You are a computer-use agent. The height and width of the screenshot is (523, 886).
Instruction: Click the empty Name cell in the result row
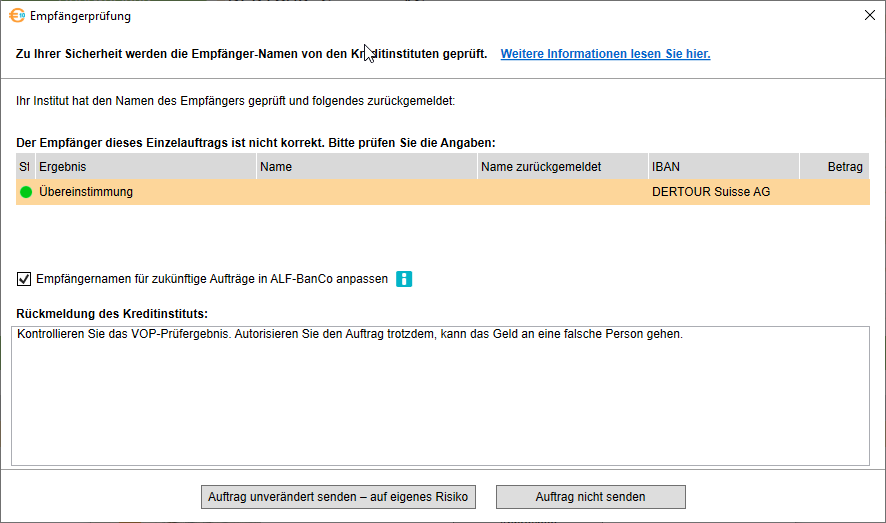pyautogui.click(x=366, y=192)
